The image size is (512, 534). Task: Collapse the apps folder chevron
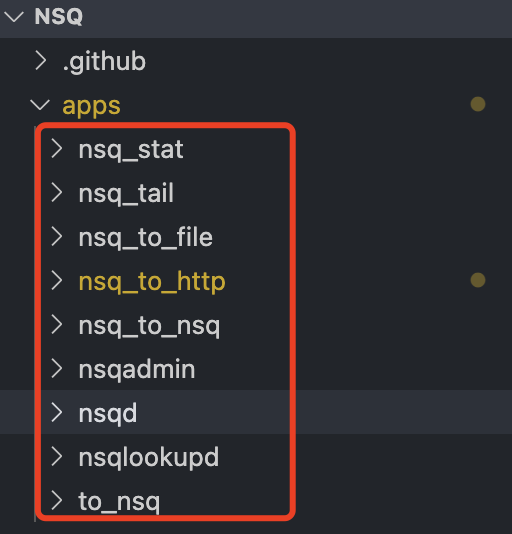pos(40,105)
